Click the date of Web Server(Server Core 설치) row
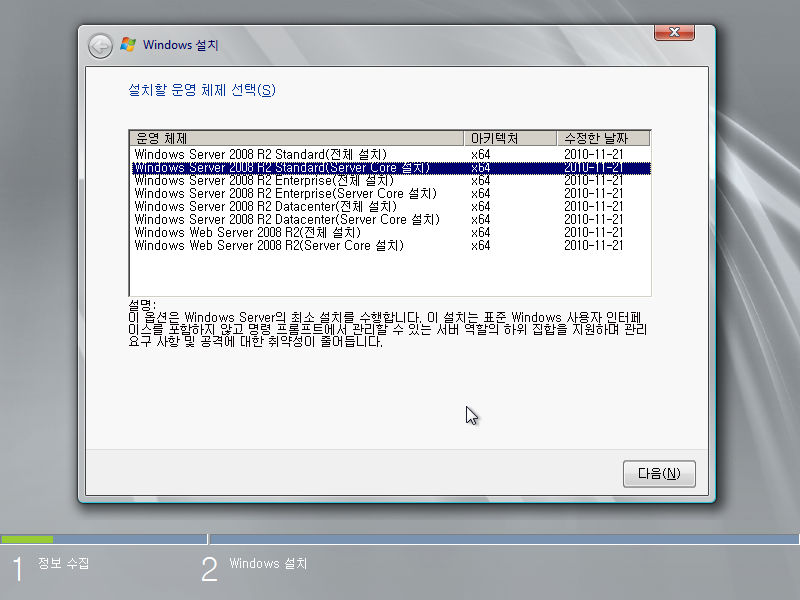 (593, 246)
